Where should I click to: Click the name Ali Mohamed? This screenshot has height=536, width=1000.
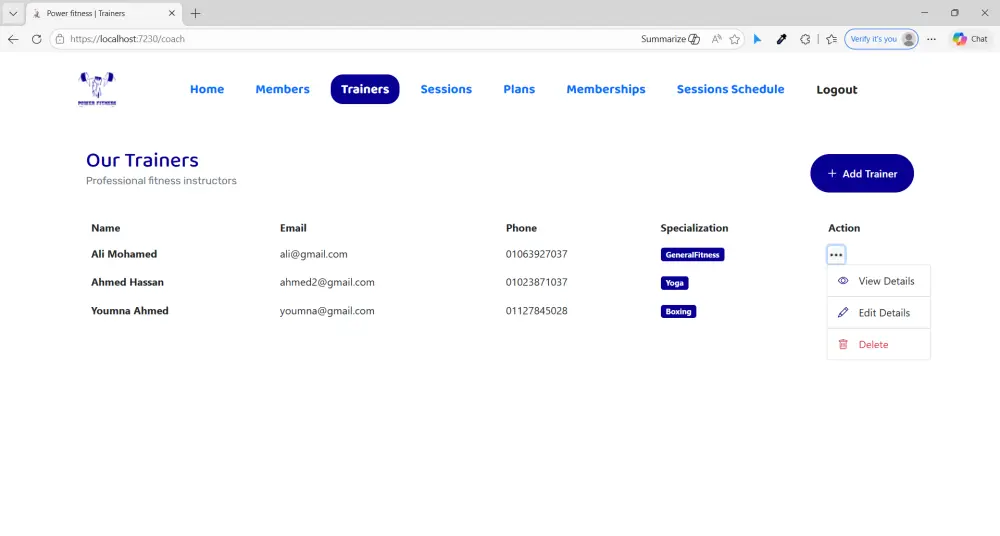124,254
